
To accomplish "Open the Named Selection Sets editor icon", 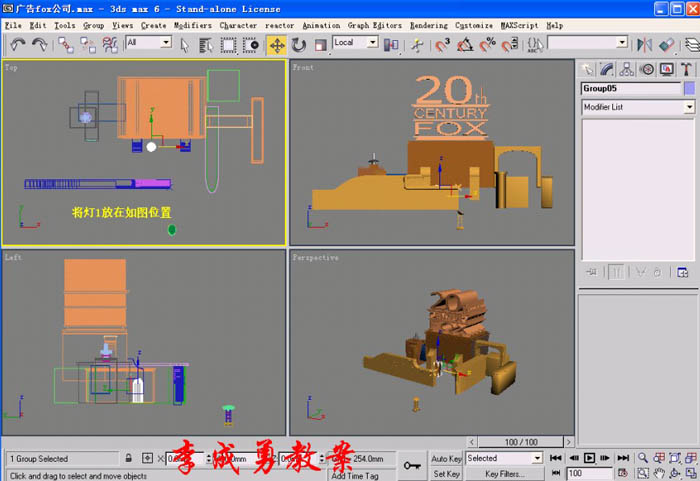I will coord(535,45).
